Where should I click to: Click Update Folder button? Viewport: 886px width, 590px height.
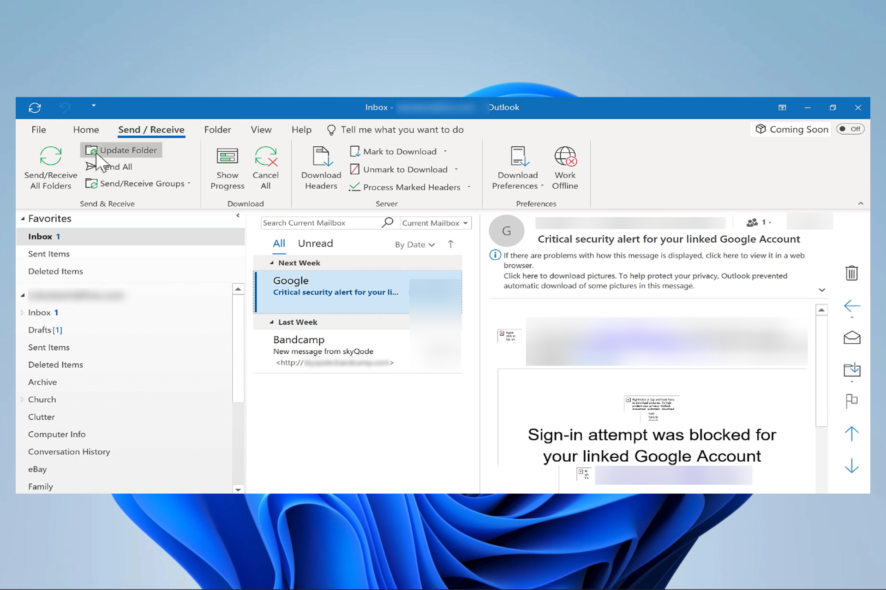(121, 150)
